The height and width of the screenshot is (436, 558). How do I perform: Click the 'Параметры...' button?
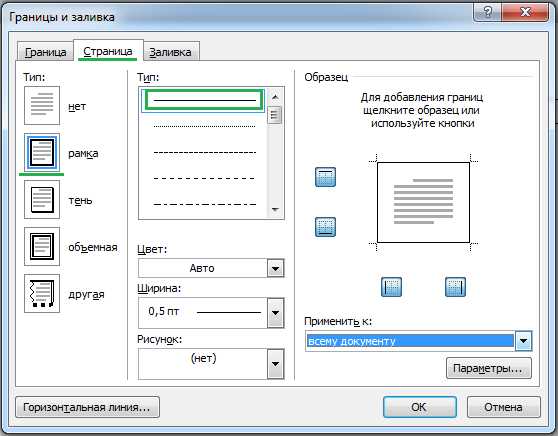click(488, 368)
